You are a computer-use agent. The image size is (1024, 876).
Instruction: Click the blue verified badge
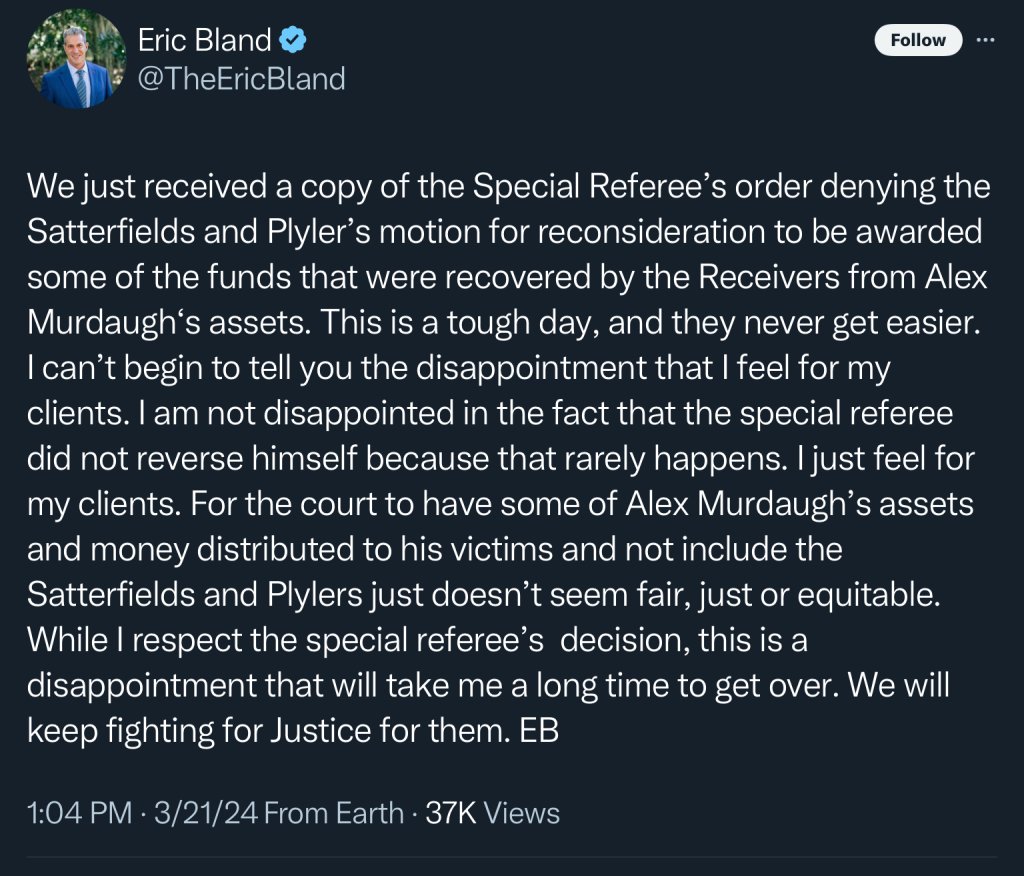(292, 40)
